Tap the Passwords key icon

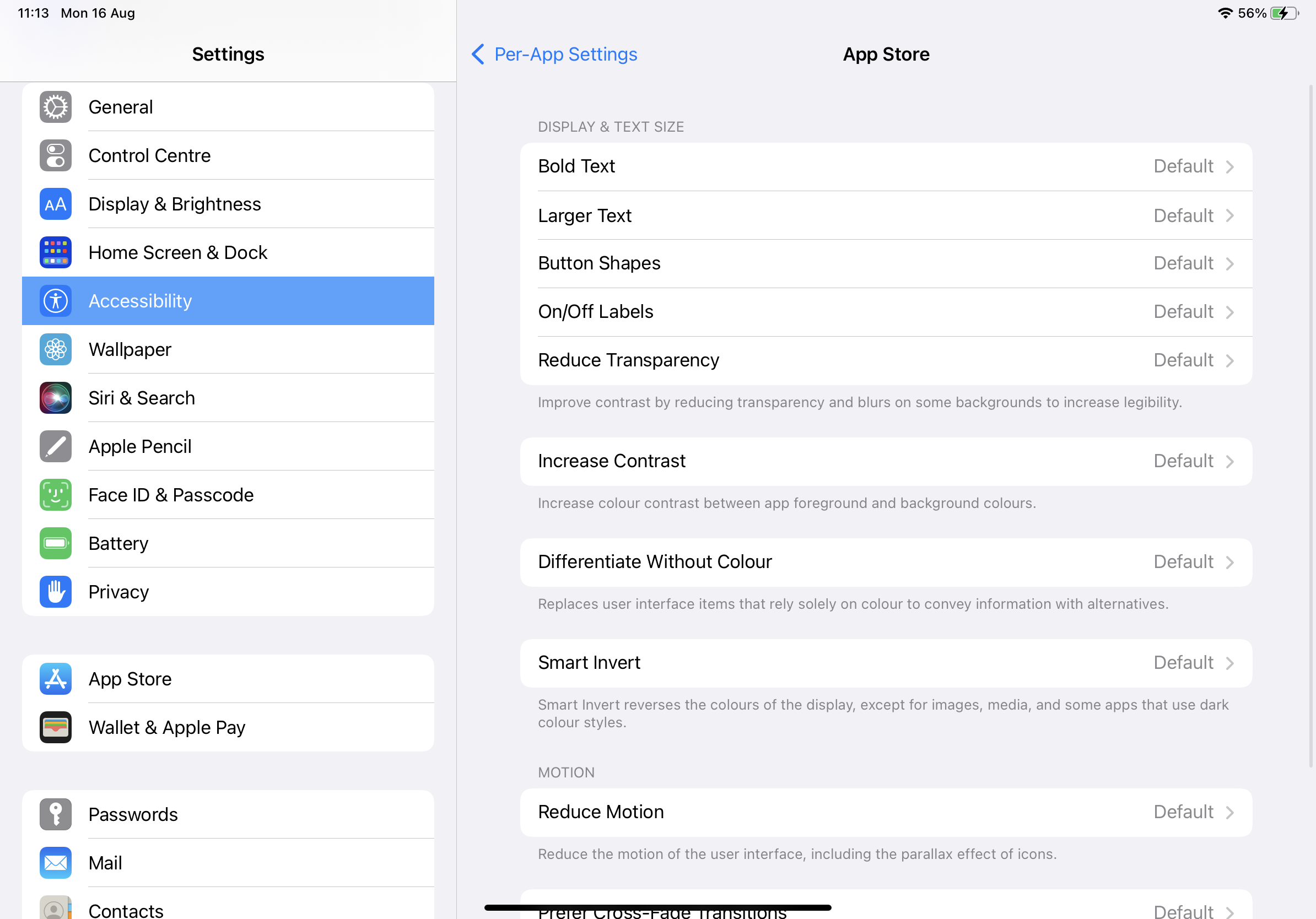tap(56, 814)
